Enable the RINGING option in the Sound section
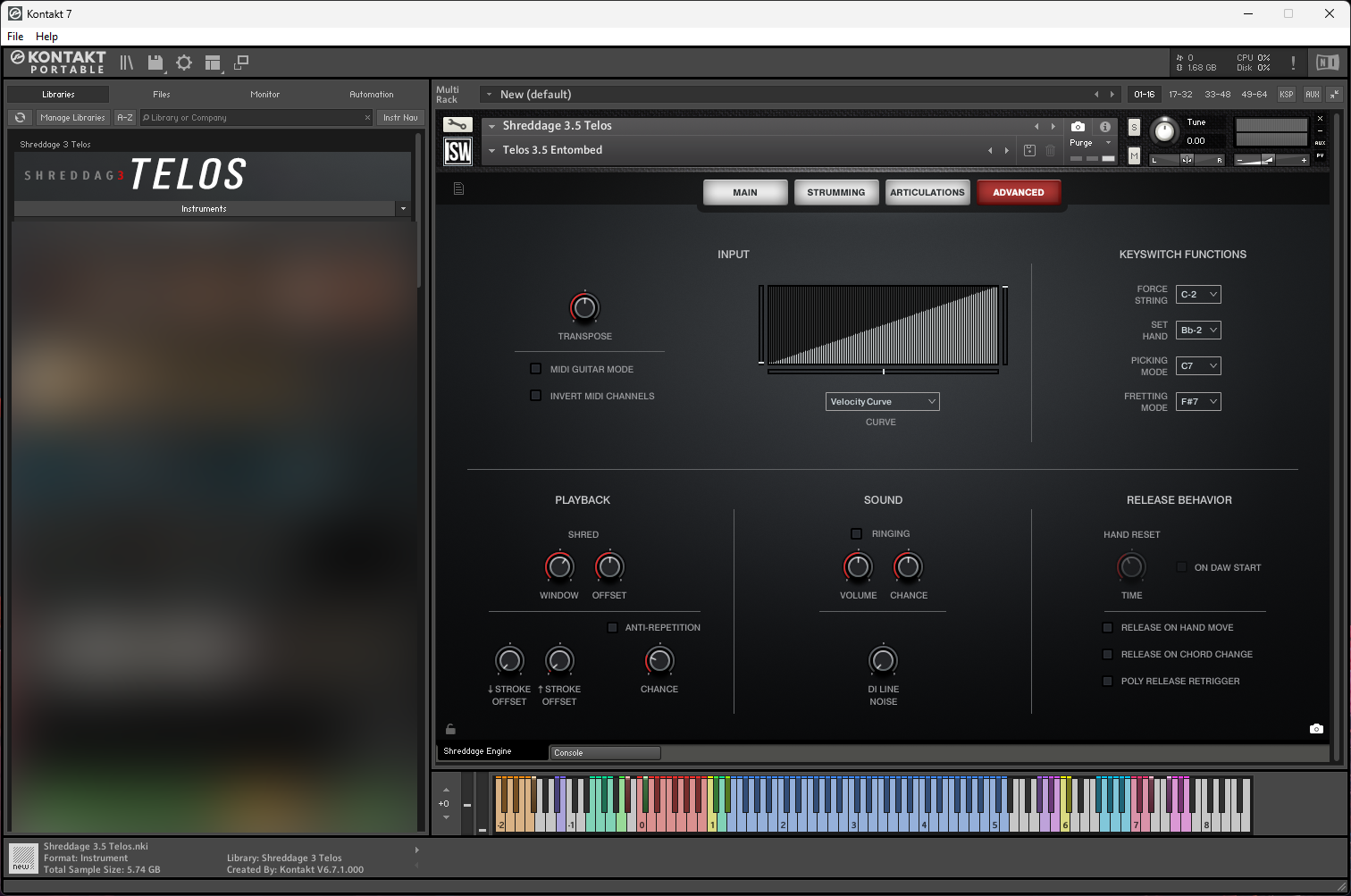 (855, 533)
